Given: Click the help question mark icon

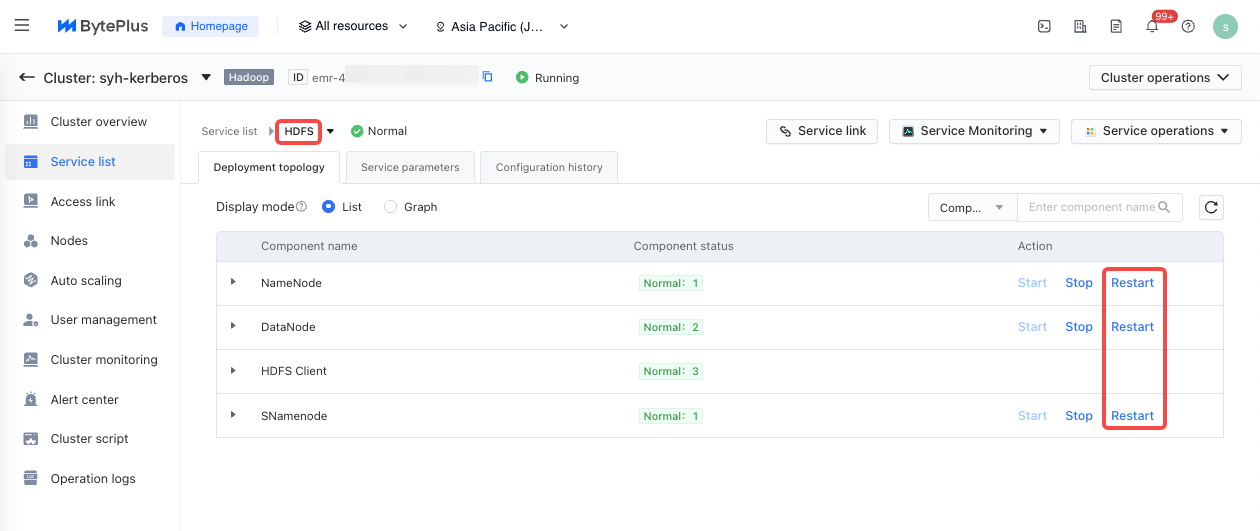Looking at the screenshot, I should 1188,27.
